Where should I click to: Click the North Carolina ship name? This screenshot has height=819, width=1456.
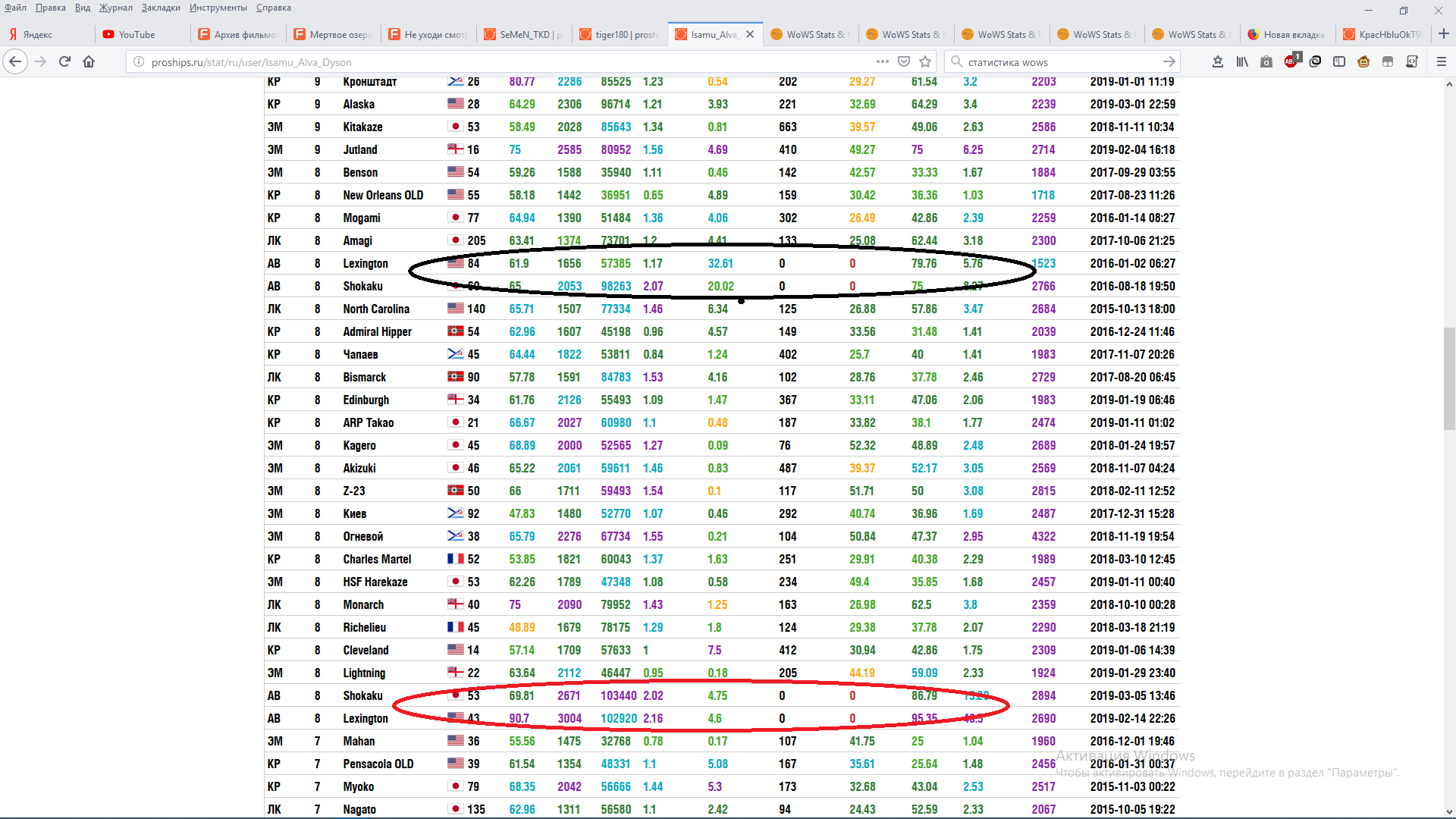pos(376,309)
